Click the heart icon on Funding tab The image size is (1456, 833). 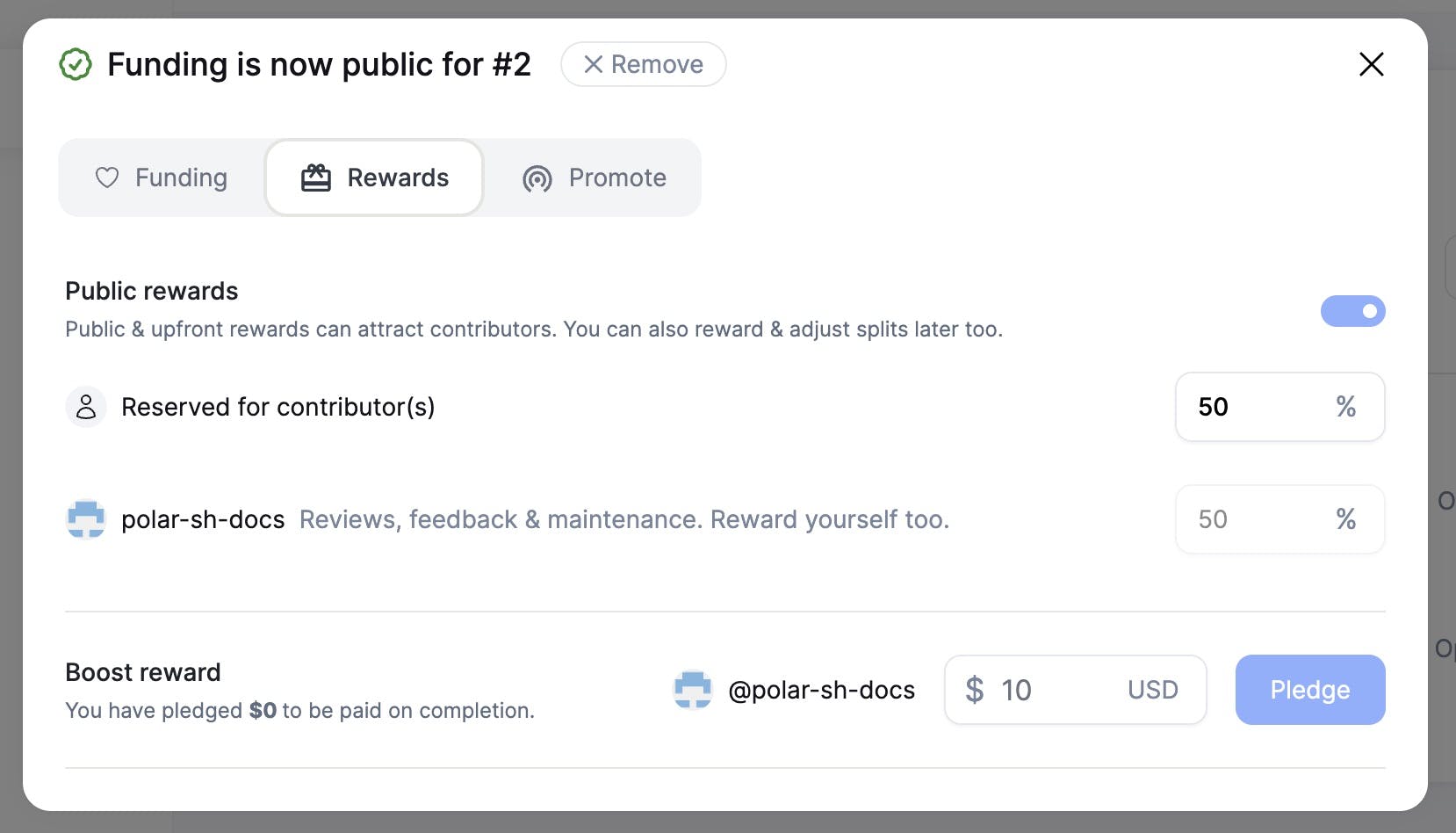[107, 177]
